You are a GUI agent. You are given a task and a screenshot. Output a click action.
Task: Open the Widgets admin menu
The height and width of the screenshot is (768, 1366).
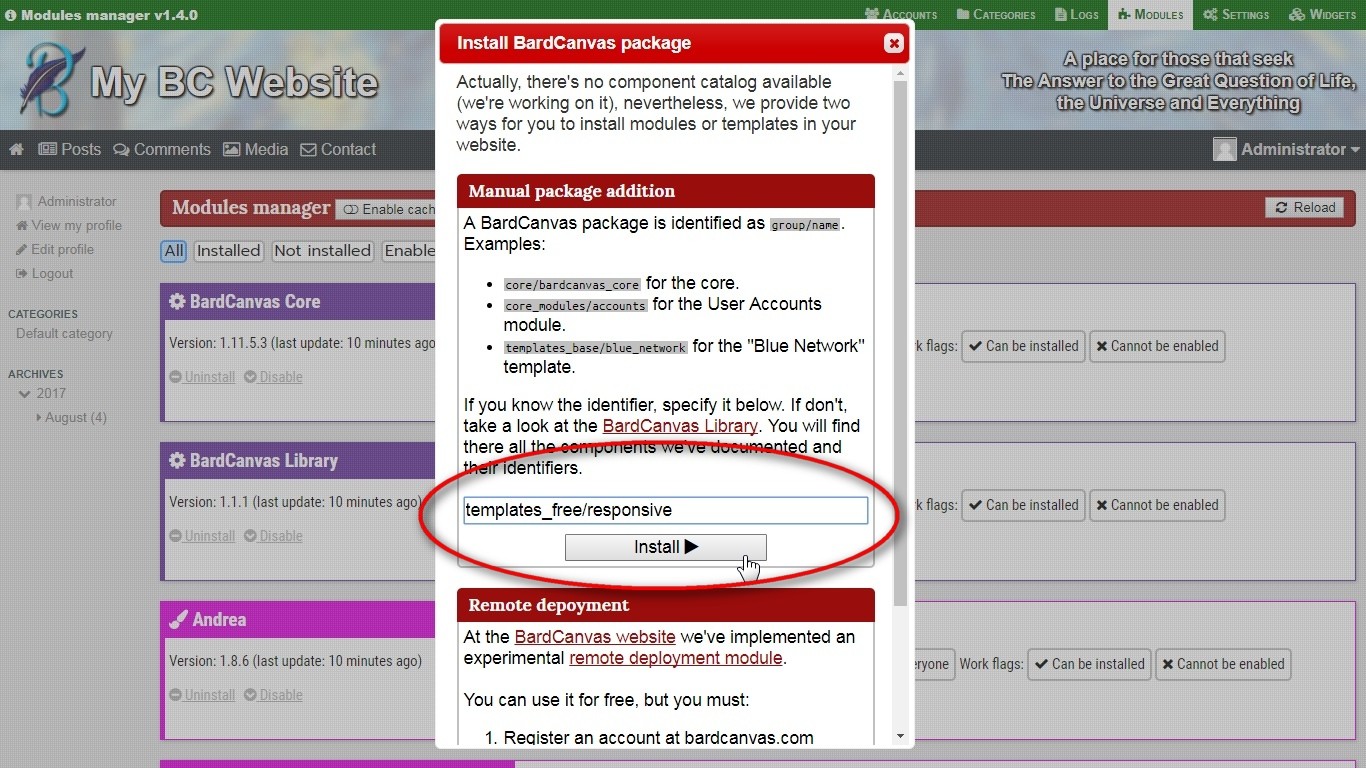click(1322, 14)
